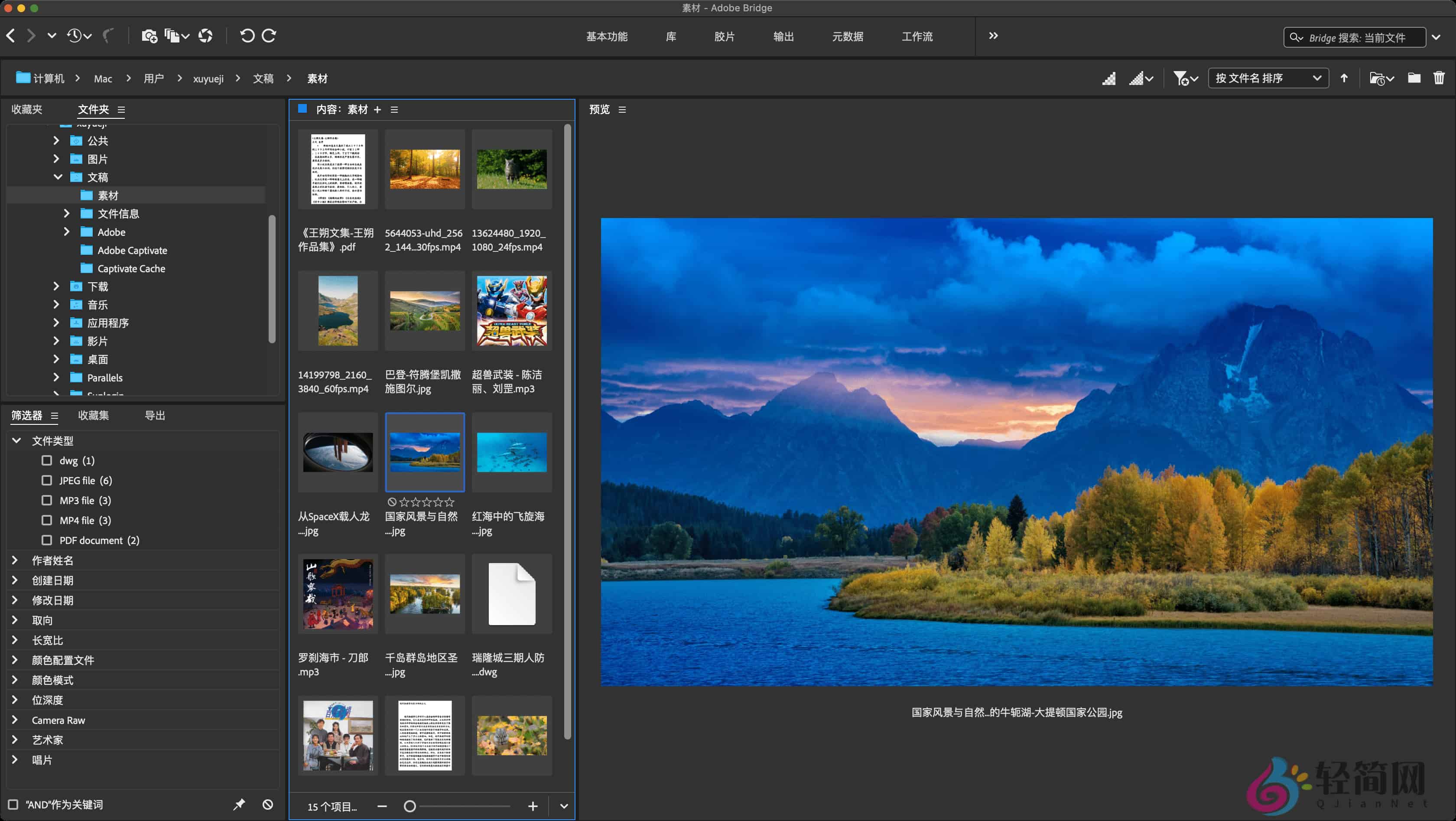The width and height of the screenshot is (1456, 821).
Task: Click the rotate 90° clockwise icon
Action: (269, 36)
